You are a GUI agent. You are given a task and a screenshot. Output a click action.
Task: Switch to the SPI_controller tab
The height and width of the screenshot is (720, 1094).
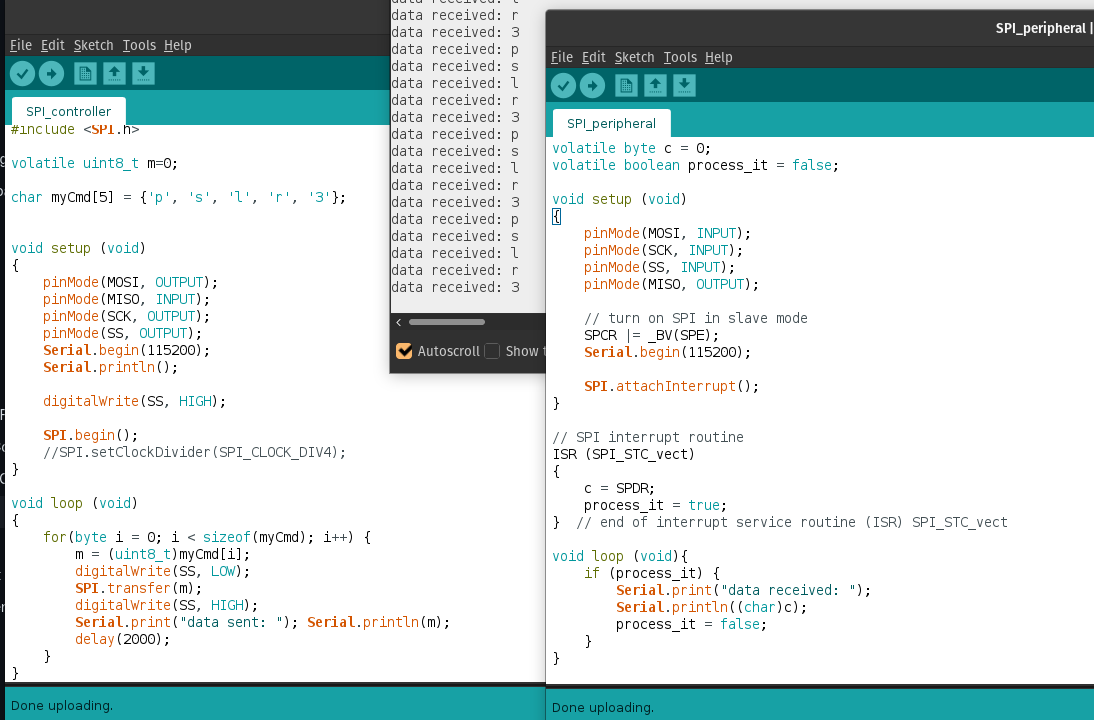67,111
